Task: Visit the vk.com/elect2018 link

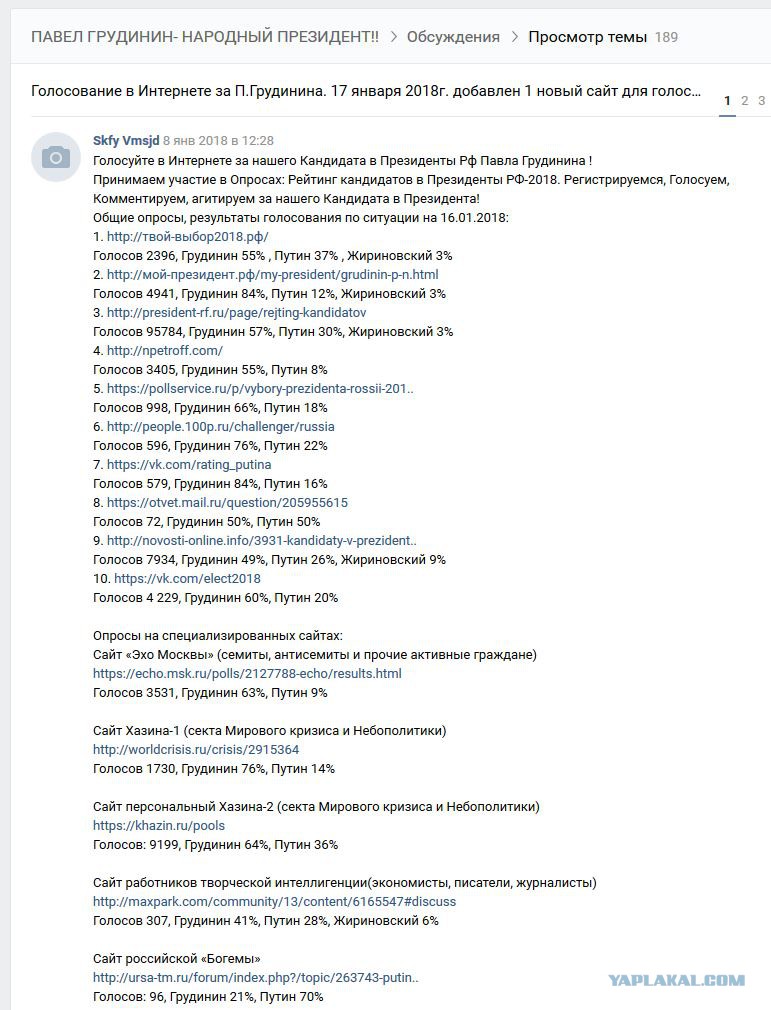Action: (187, 578)
